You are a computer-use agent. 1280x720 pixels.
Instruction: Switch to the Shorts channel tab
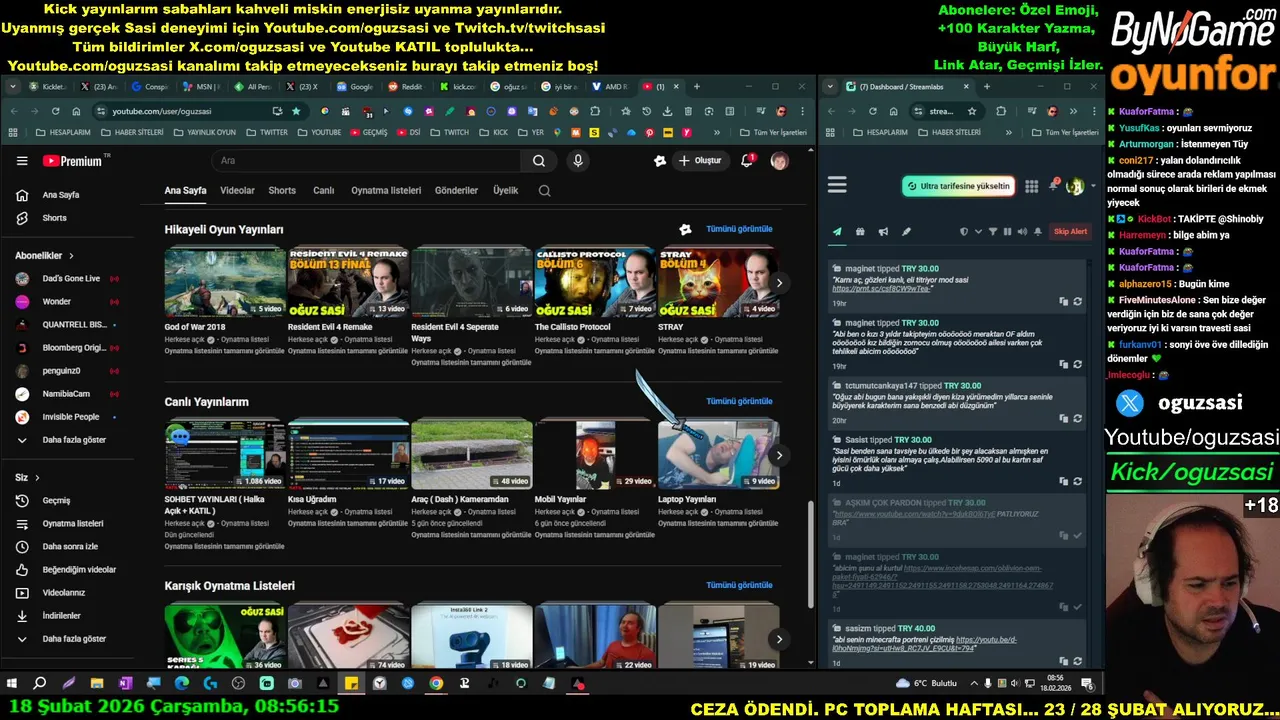click(x=282, y=190)
